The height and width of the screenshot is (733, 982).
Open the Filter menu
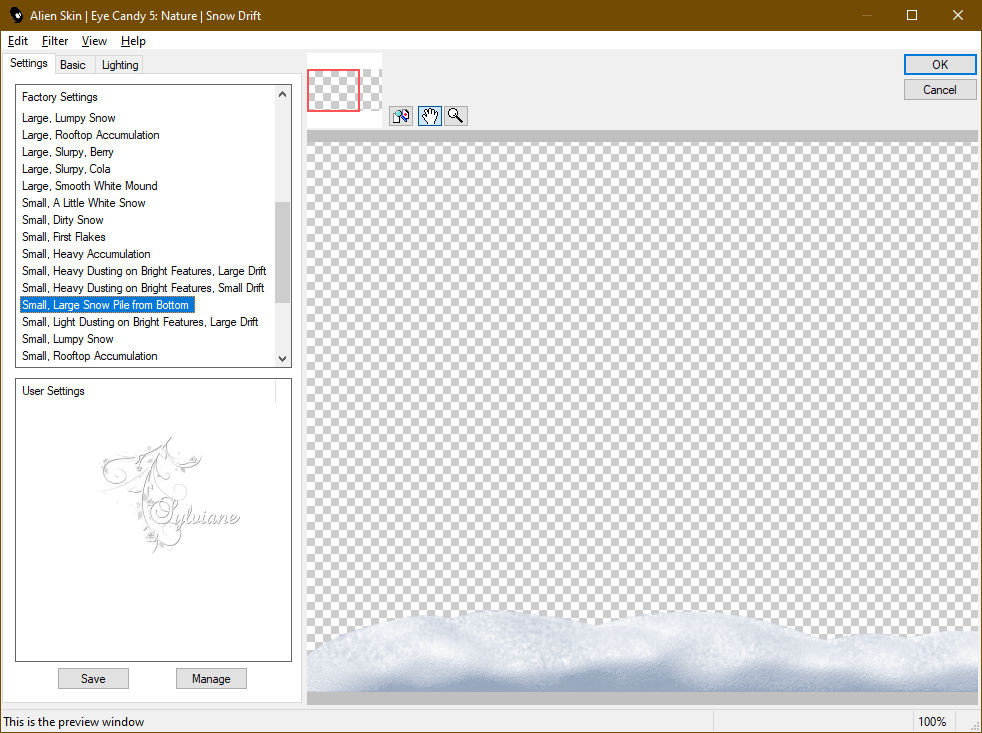54,41
